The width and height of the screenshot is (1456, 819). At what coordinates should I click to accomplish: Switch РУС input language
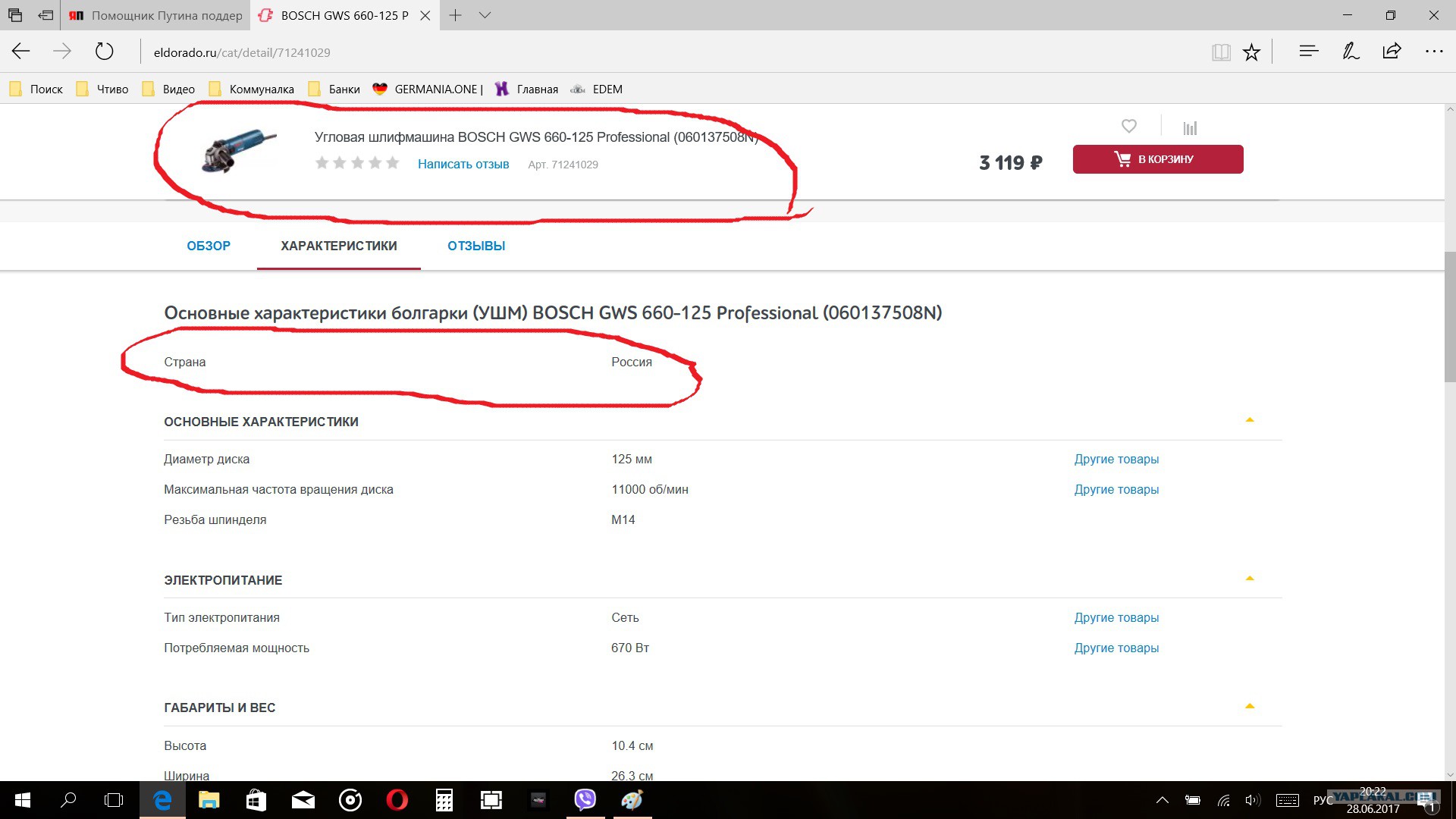[1323, 800]
